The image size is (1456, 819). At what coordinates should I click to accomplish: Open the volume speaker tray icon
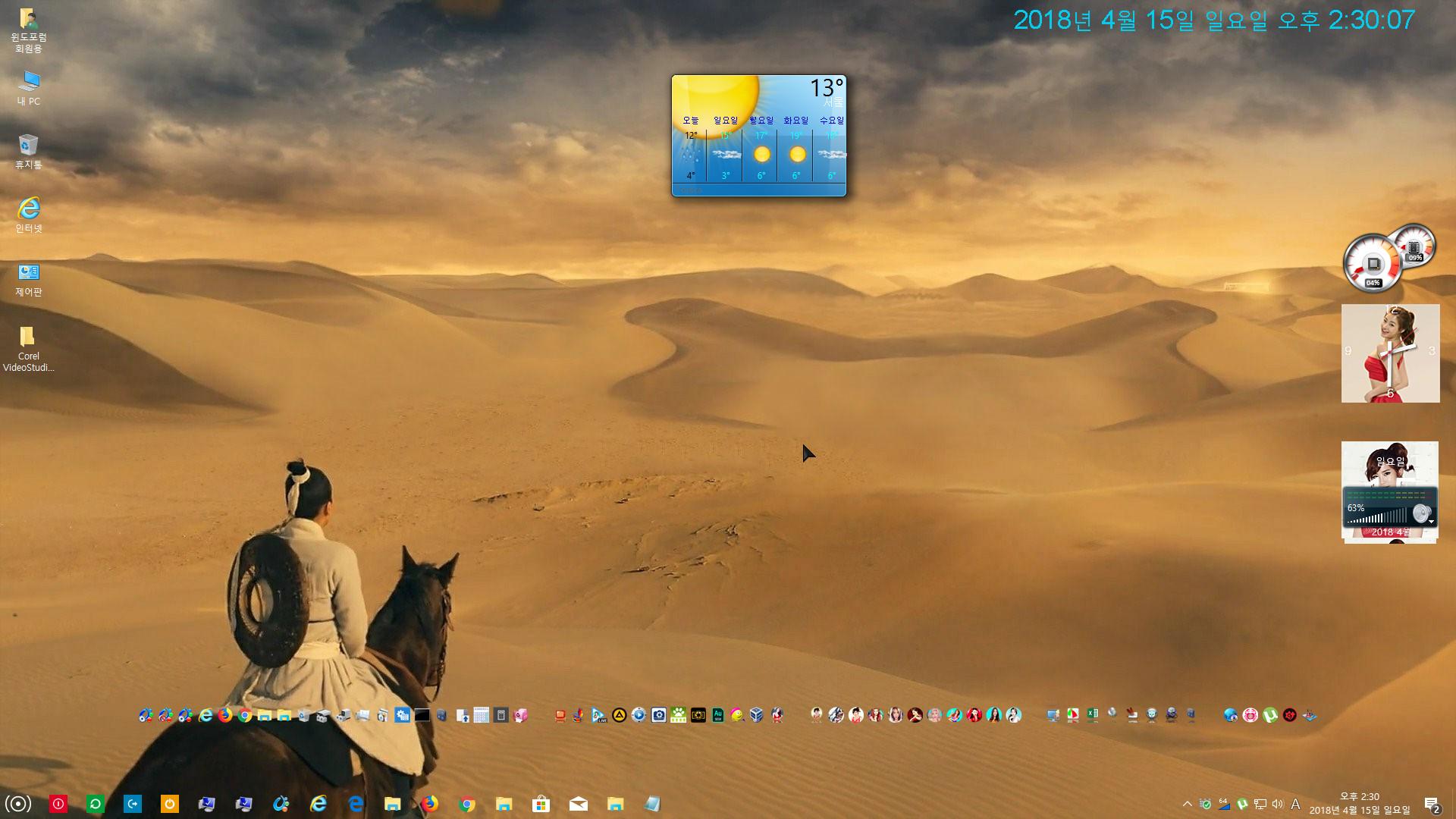pos(1278,804)
